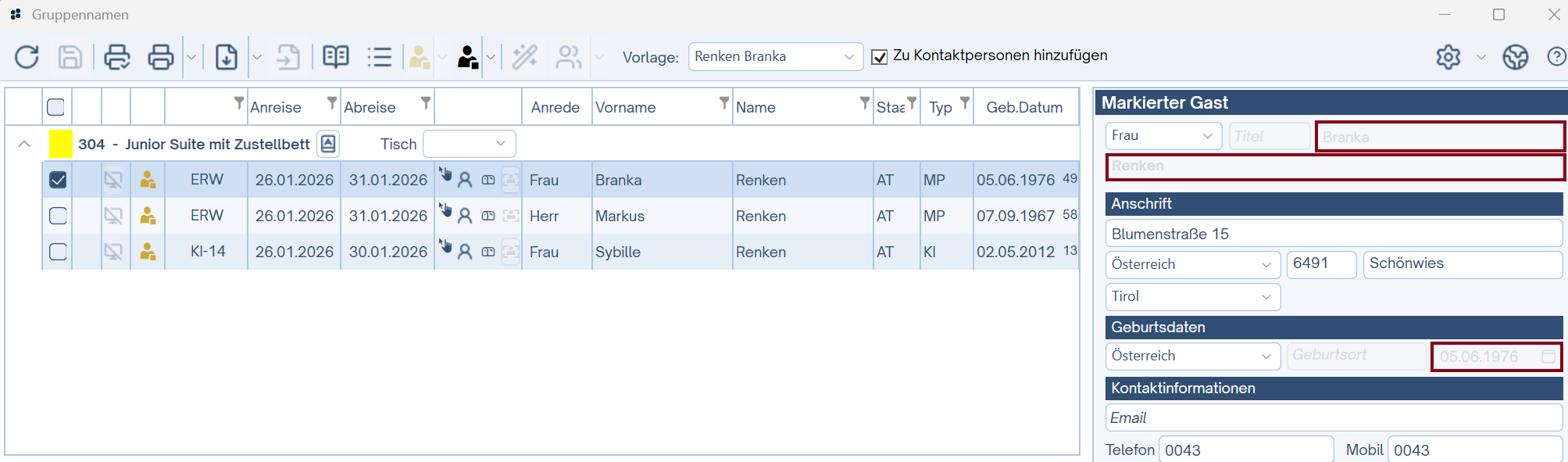Click the refresh icon in the toolbar
Viewport: 1568px width, 462px height.
(x=27, y=57)
